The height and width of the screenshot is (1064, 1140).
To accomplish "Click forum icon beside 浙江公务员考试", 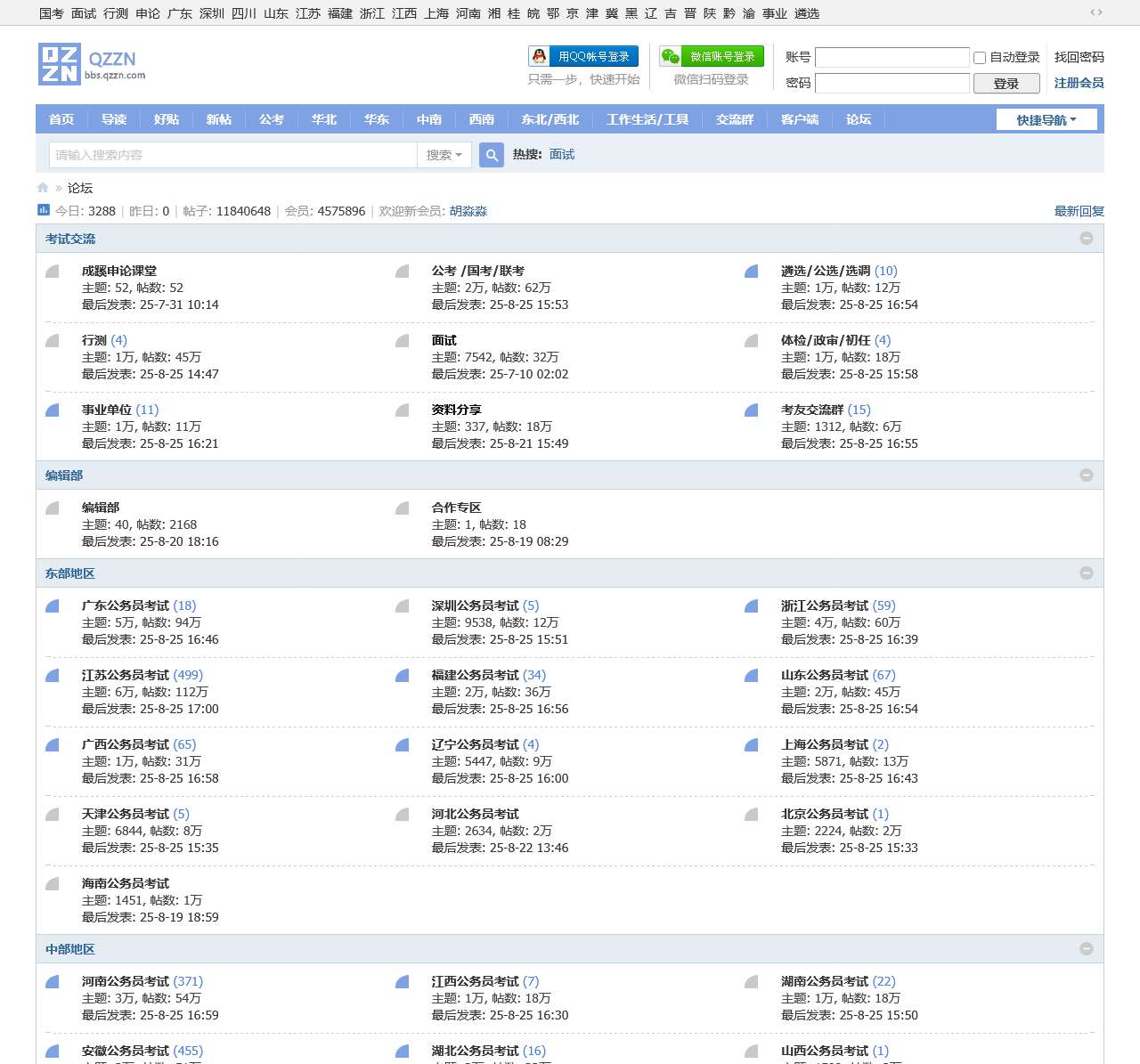I will tap(752, 606).
